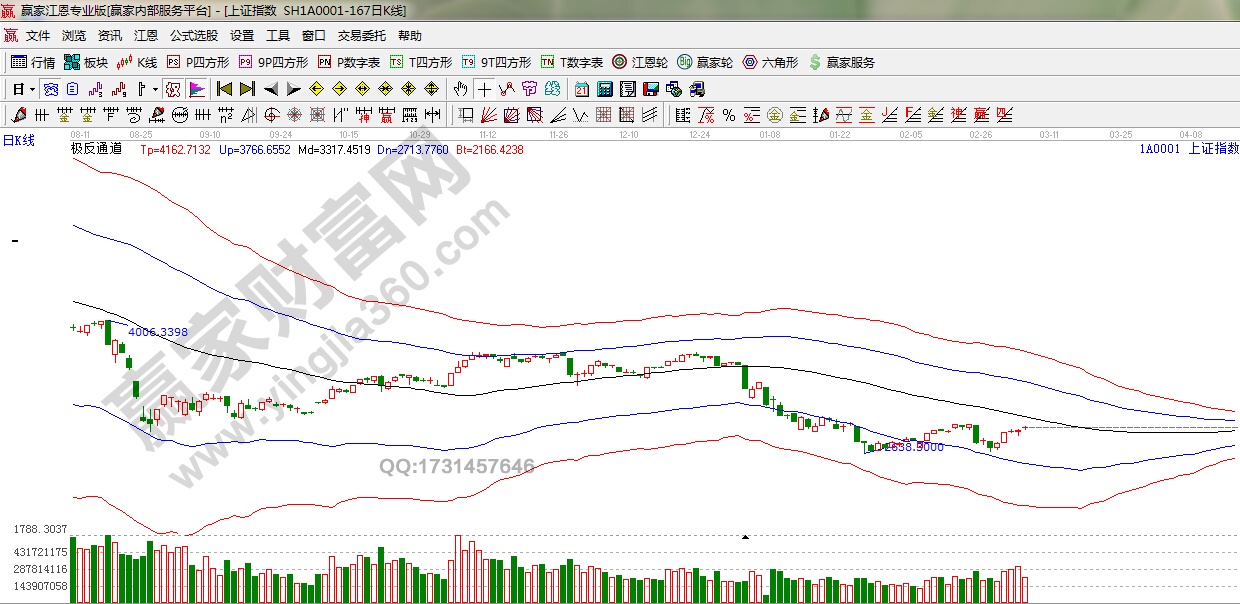
Task: Click the percent (%) drawing tool
Action: coord(728,115)
